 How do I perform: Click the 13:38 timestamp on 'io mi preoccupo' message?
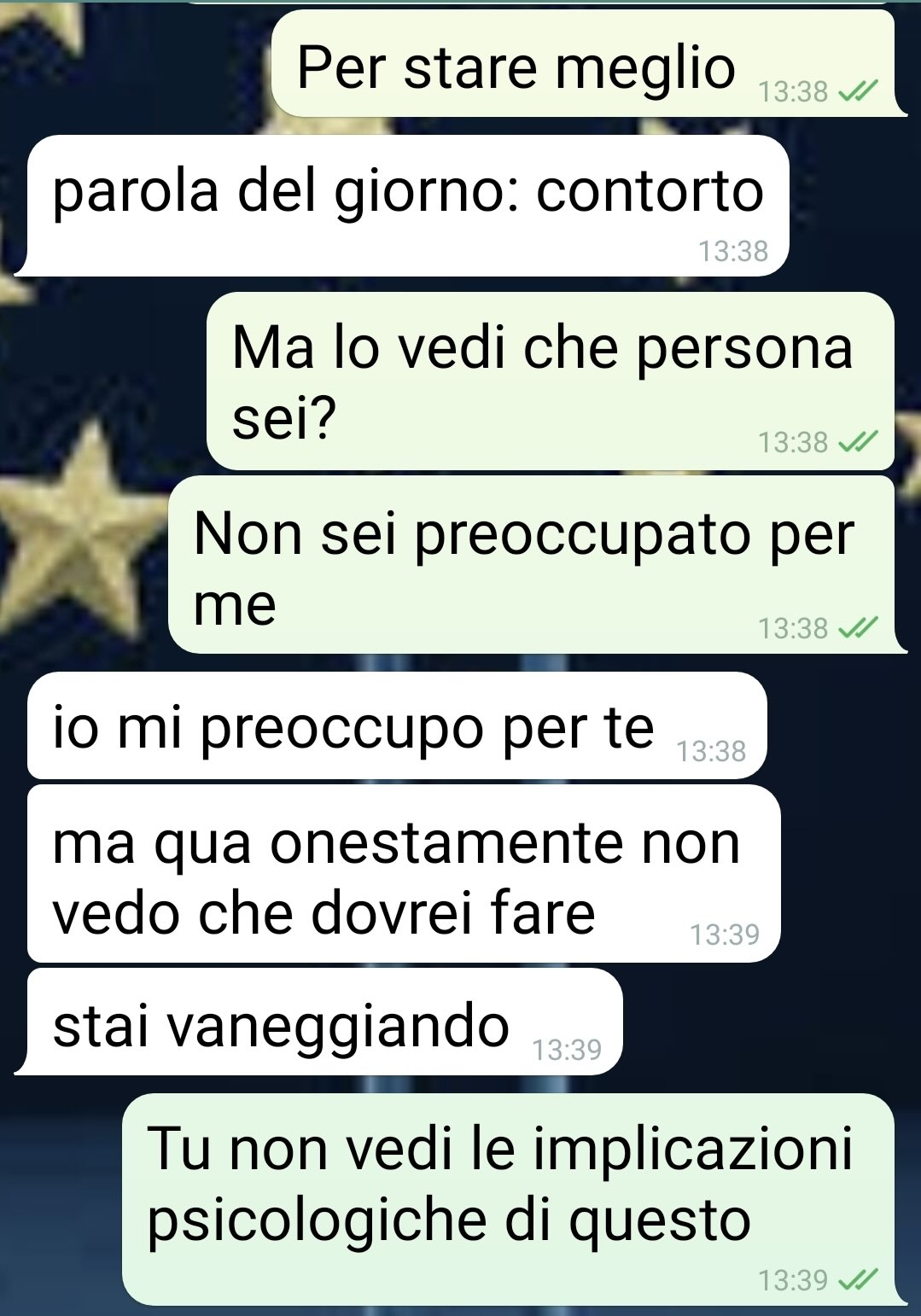coord(711,751)
